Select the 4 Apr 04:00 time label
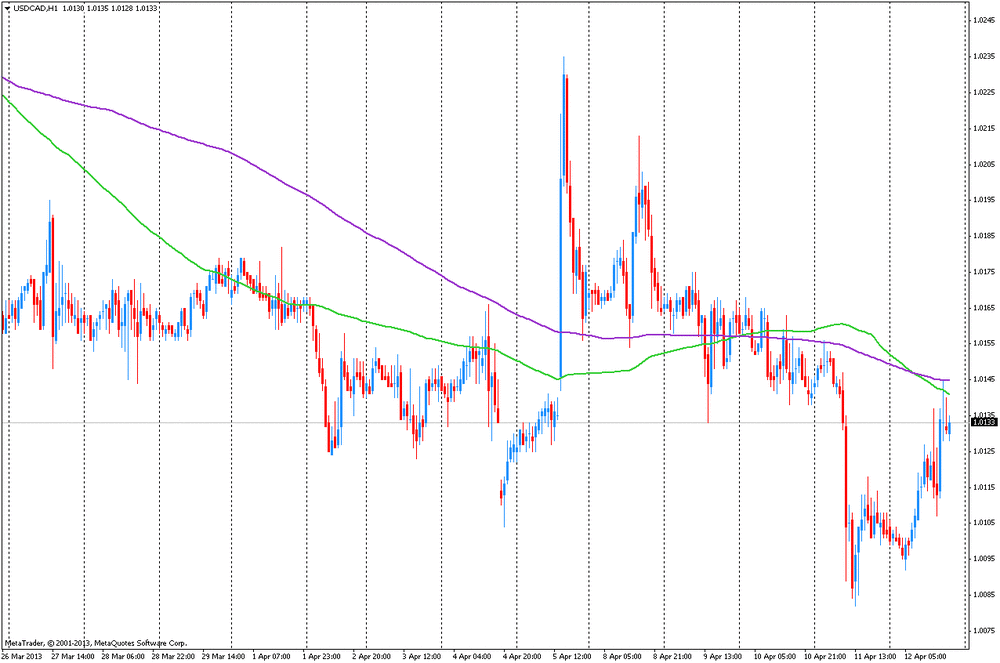The height and width of the screenshot is (663, 1000). tap(472, 656)
